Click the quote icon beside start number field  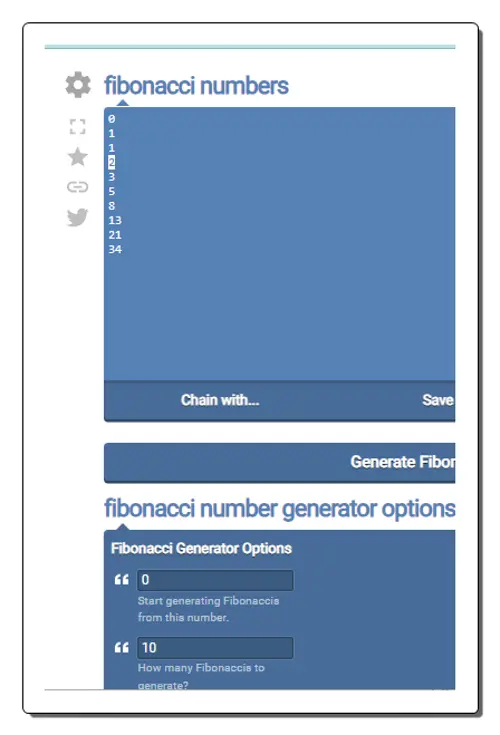click(122, 580)
